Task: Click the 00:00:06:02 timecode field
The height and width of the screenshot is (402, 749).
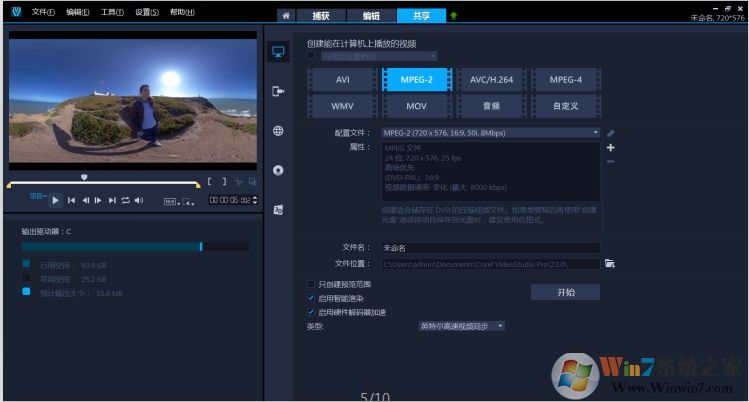Action: point(230,200)
